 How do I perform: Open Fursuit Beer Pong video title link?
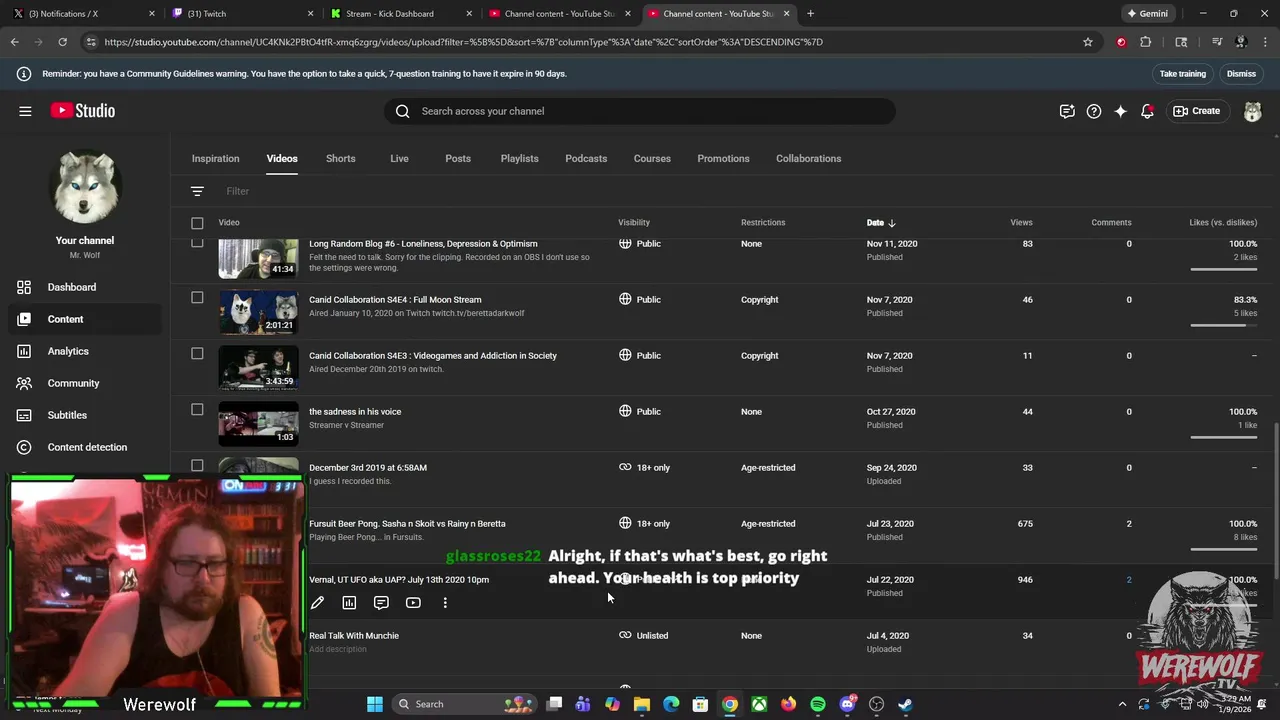pyautogui.click(x=407, y=523)
